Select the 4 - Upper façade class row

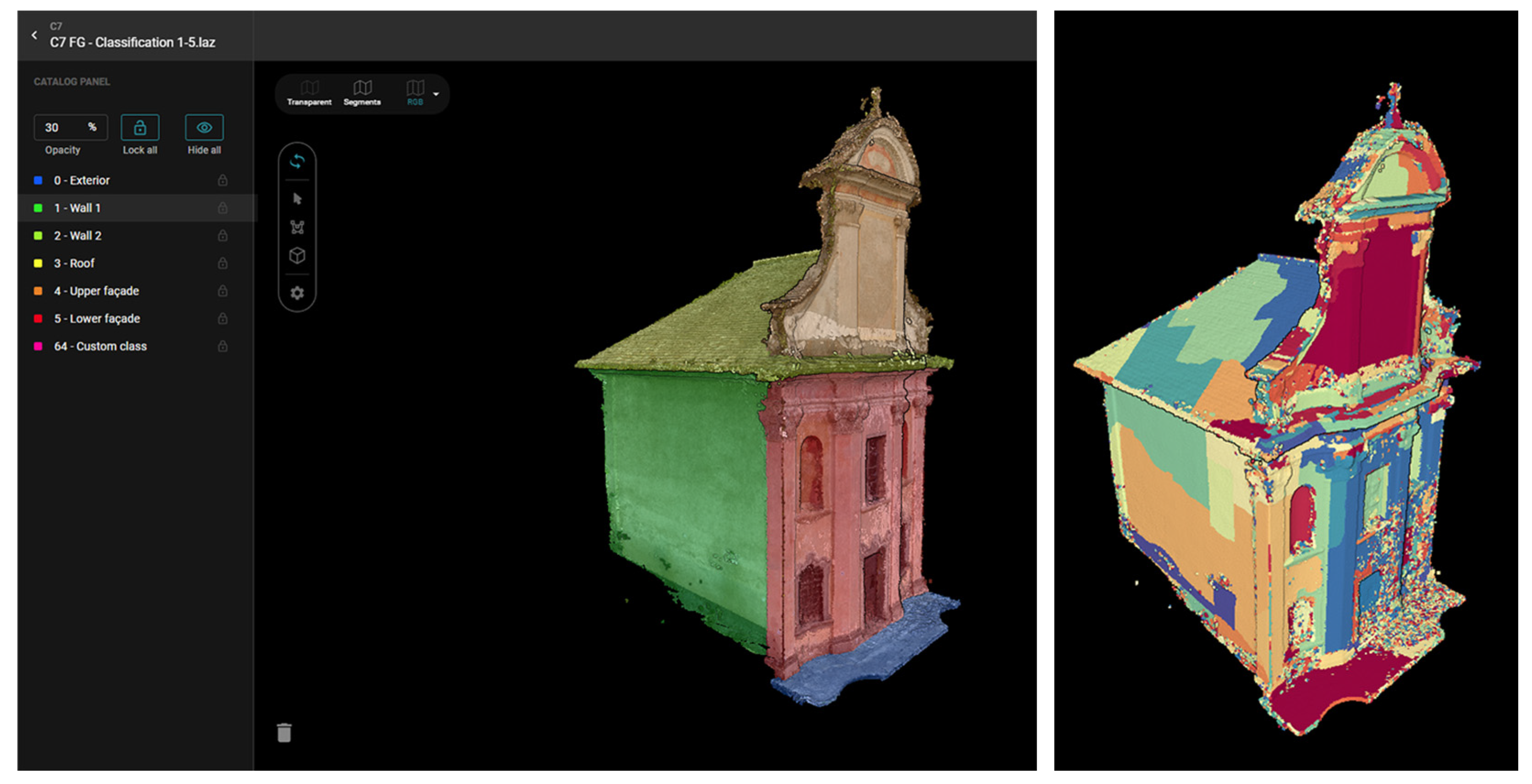(96, 291)
